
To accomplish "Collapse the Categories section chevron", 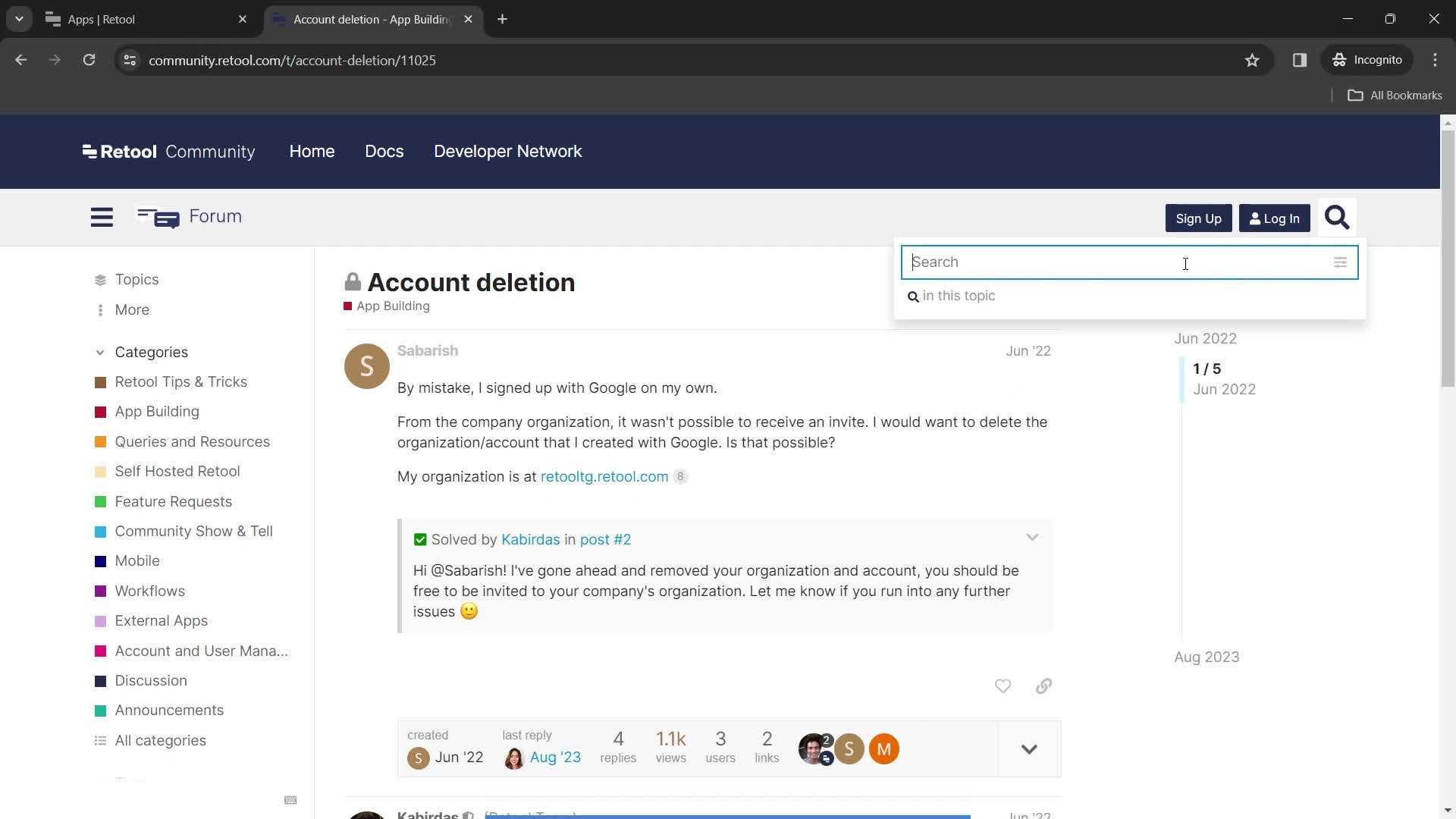I will (100, 353).
